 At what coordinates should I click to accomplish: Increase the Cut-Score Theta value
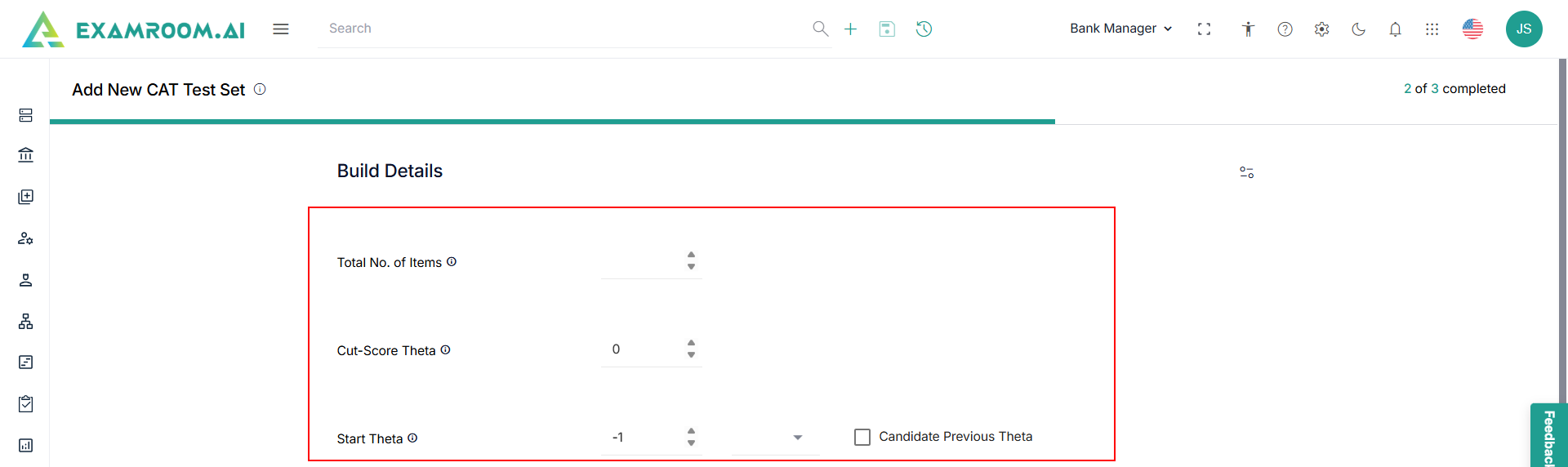pyautogui.click(x=691, y=343)
